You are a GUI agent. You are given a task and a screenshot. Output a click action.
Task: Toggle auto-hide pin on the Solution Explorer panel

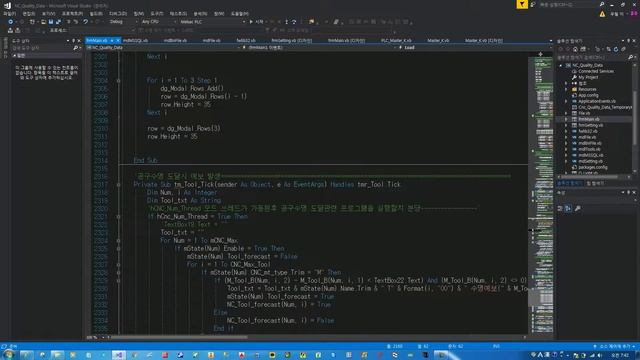tap(629, 41)
